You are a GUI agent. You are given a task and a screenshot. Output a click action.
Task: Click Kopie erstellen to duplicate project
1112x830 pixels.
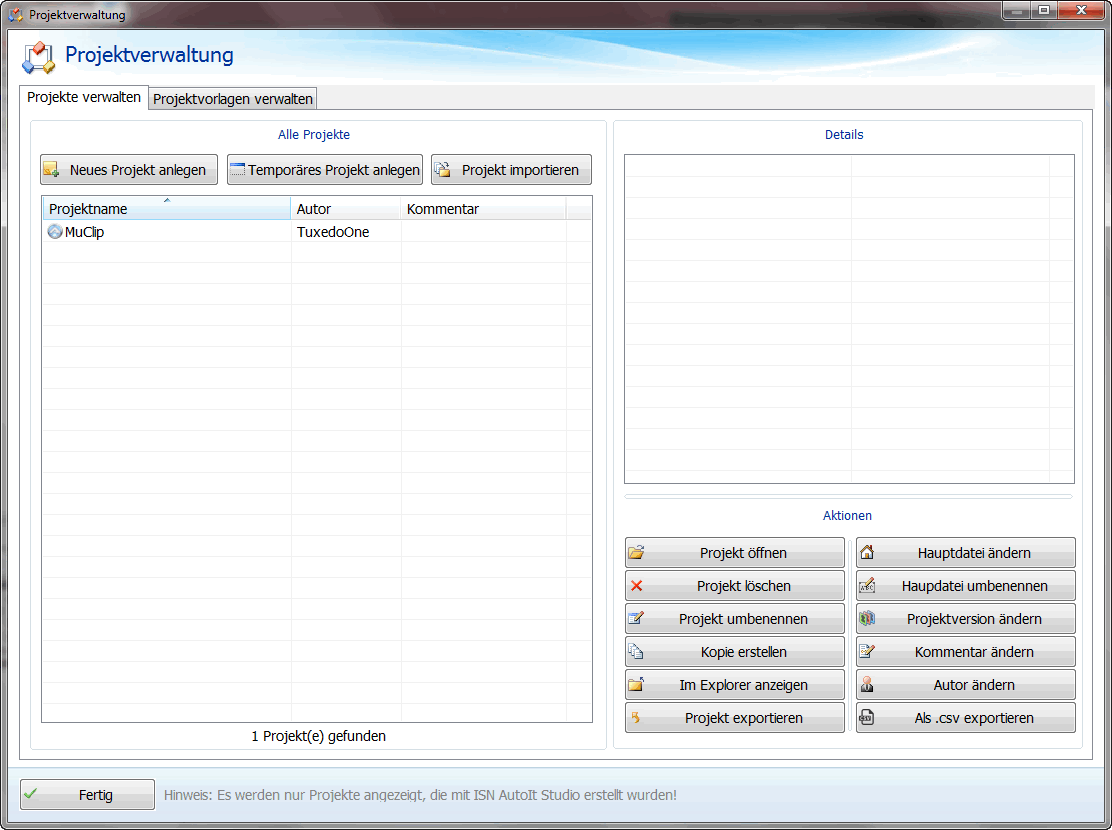coord(735,652)
